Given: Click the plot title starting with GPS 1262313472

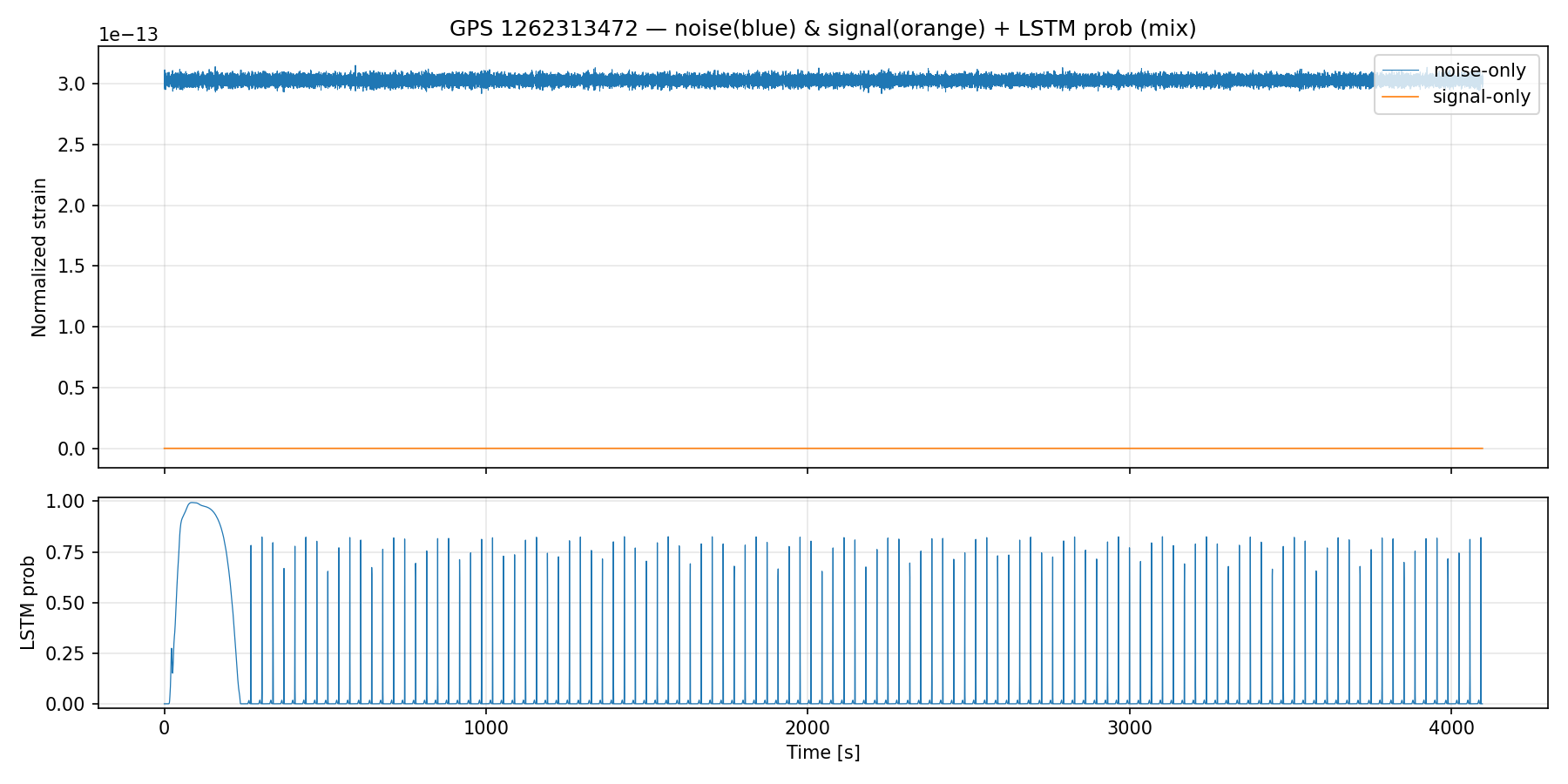Looking at the screenshot, I should 822,29.
